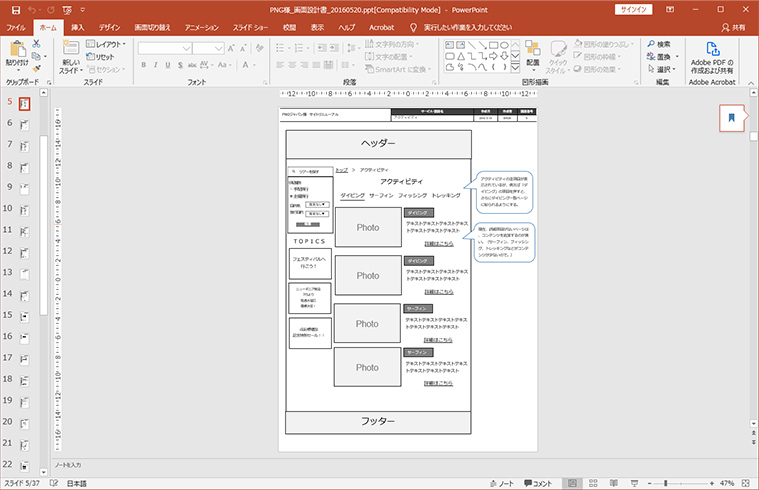Select the Format Painter brush icon

point(36,69)
